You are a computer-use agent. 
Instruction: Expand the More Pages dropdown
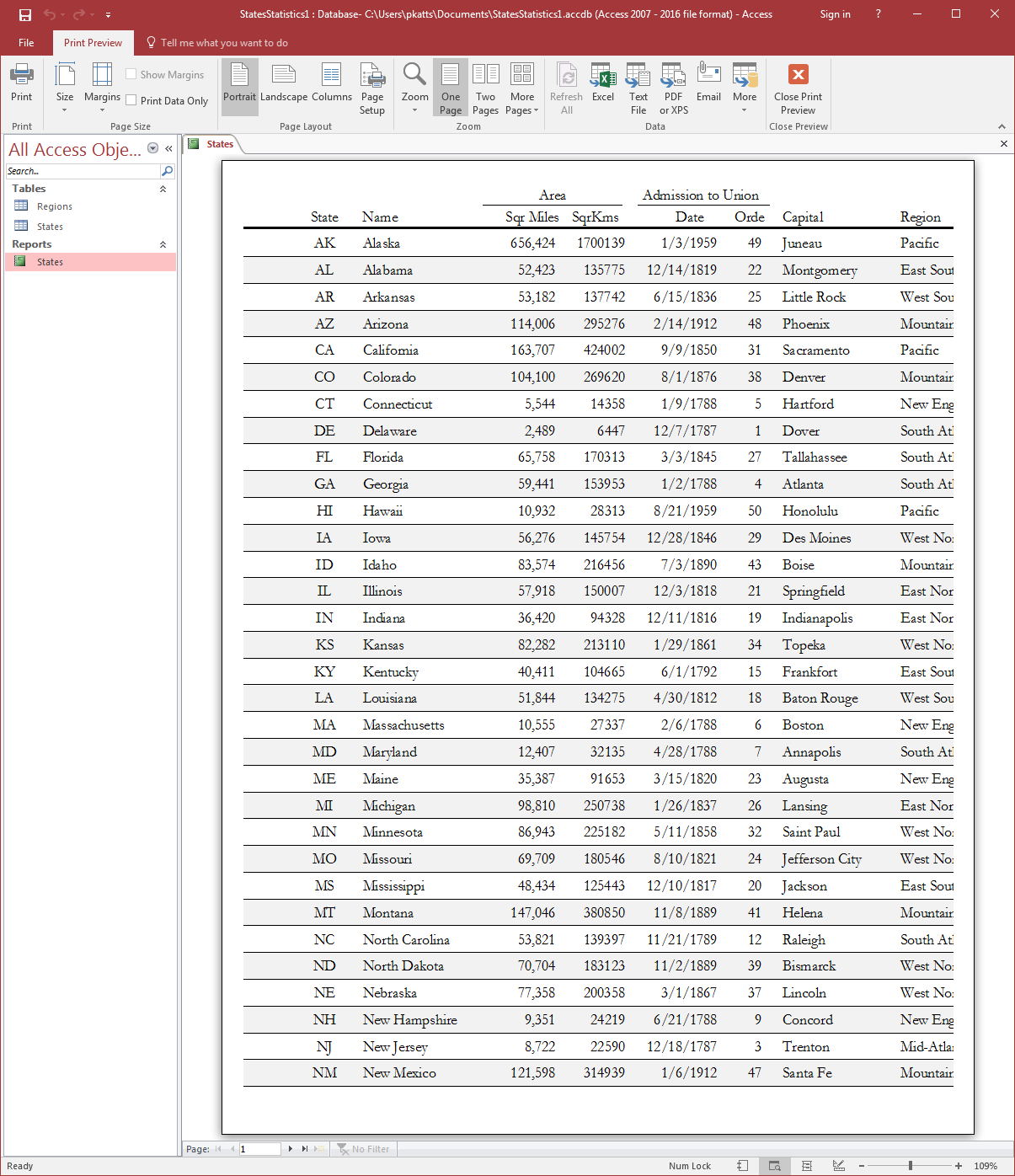click(x=522, y=88)
